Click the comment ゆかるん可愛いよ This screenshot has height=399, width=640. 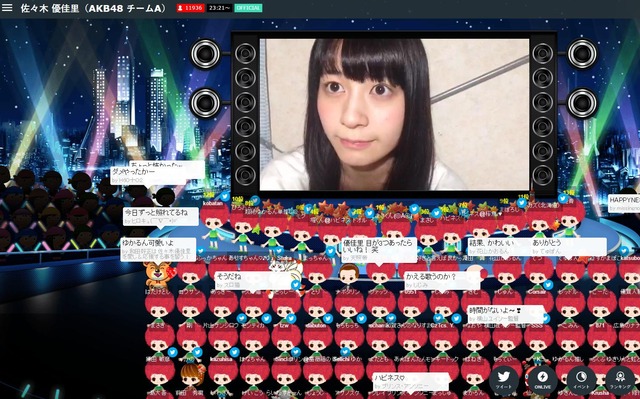[x=158, y=249]
